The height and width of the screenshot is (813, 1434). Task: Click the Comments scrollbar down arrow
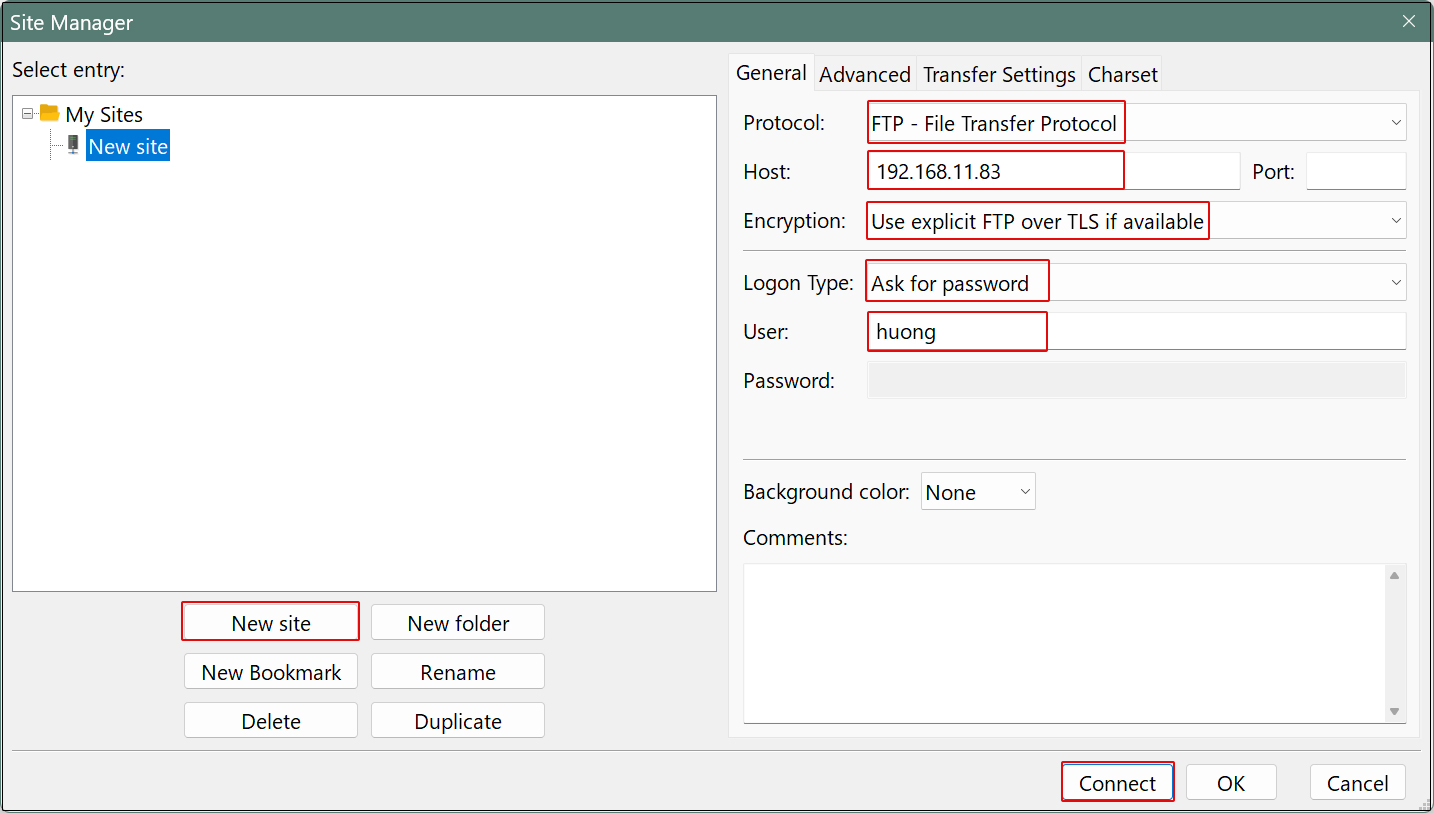(x=1394, y=711)
